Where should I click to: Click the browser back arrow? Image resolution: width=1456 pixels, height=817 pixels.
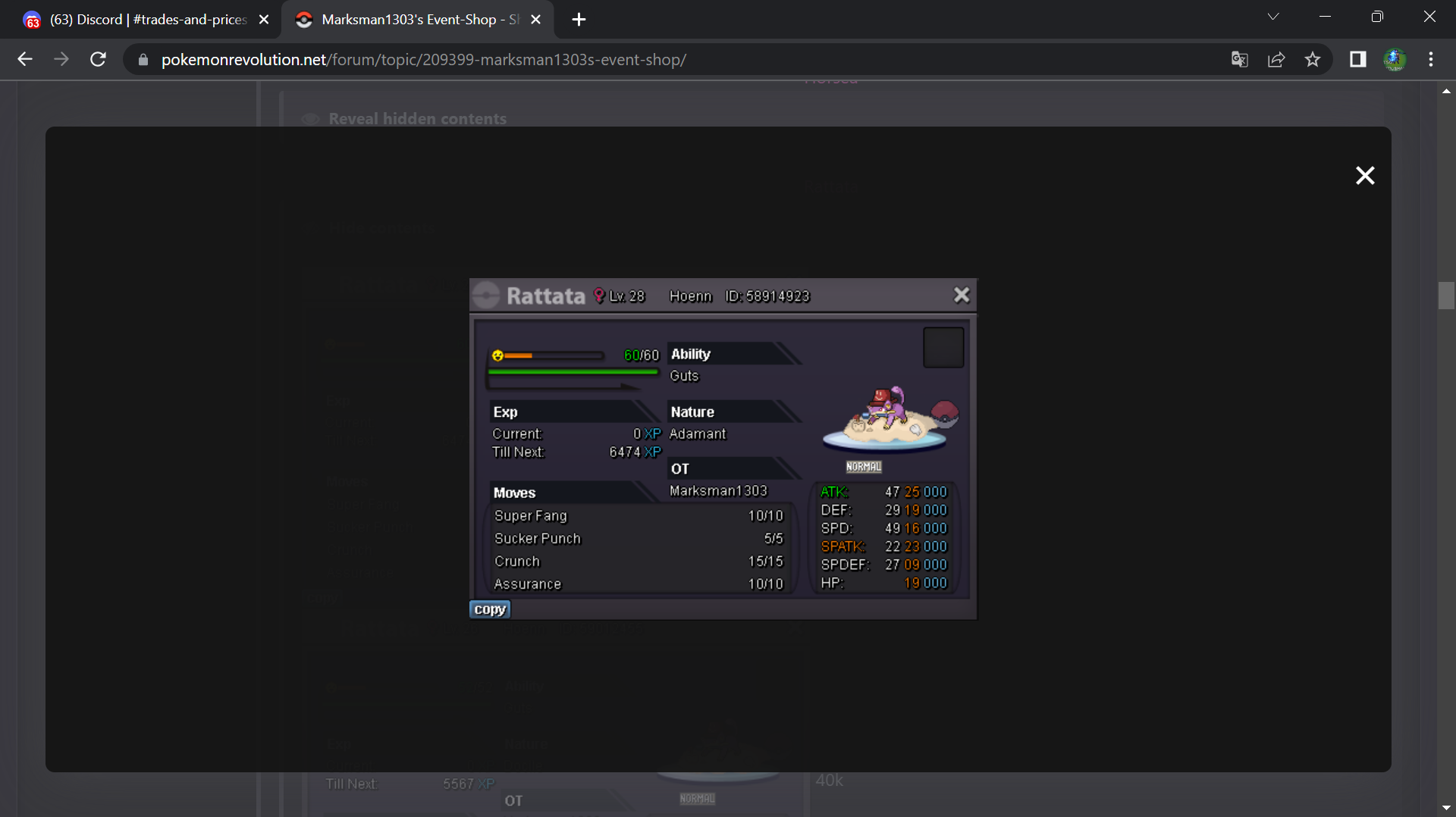[x=25, y=59]
